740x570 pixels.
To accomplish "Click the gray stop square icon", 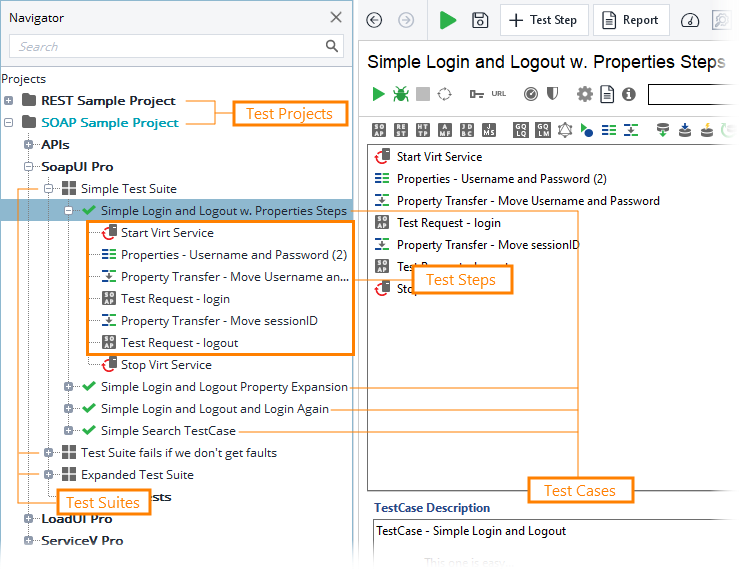I will tap(423, 94).
